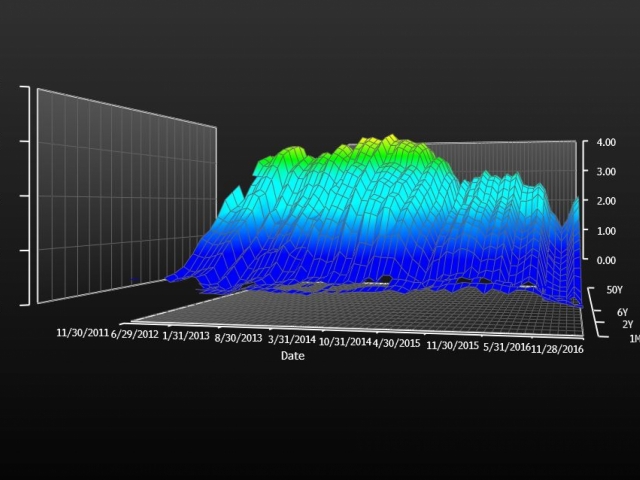640x480 pixels.
Task: Pick the 8/30/2013 date tick
Action: point(240,338)
